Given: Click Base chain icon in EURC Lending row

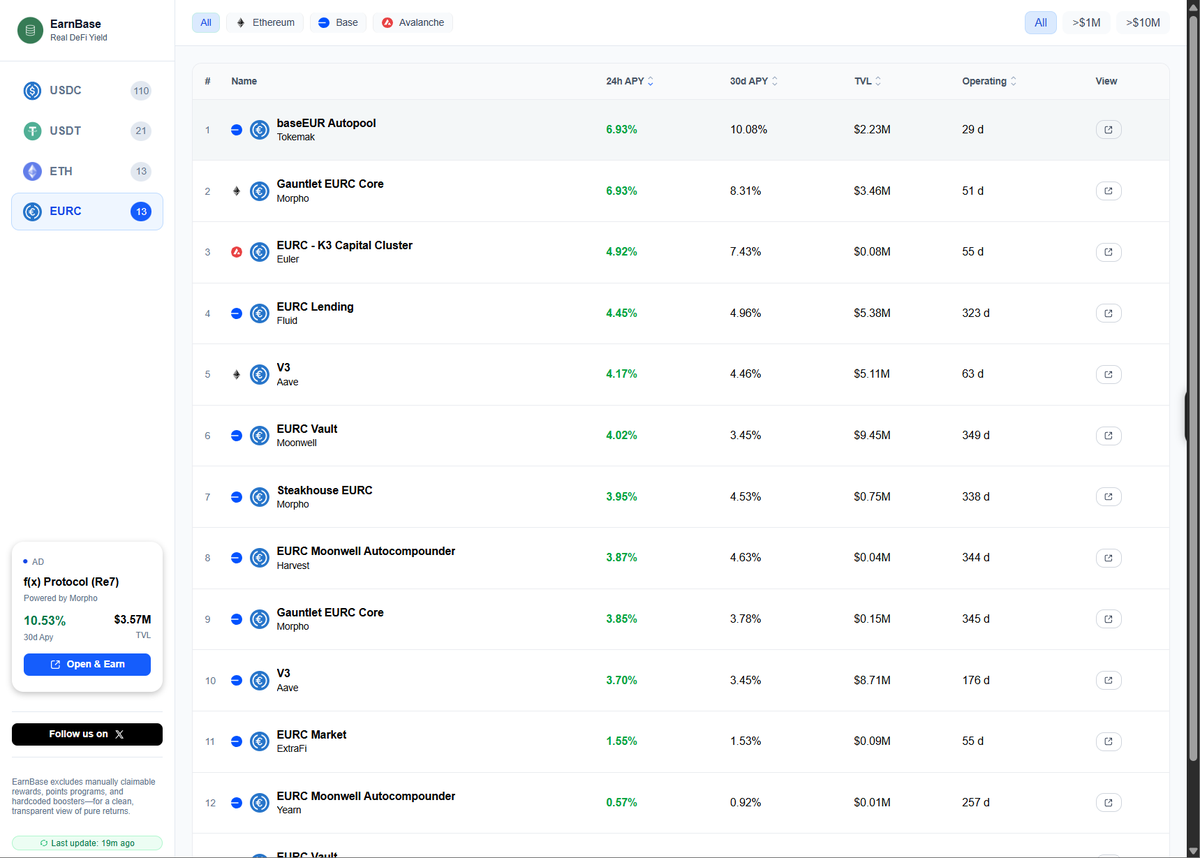Looking at the screenshot, I should click(x=237, y=313).
